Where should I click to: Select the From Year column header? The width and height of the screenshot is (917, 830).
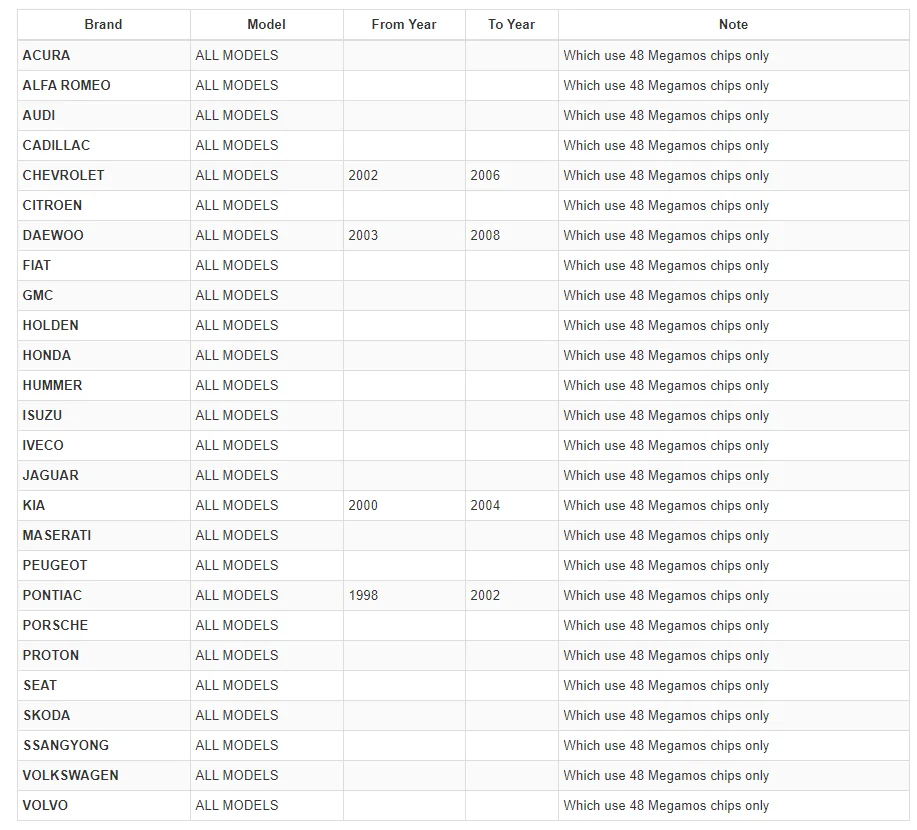(404, 25)
